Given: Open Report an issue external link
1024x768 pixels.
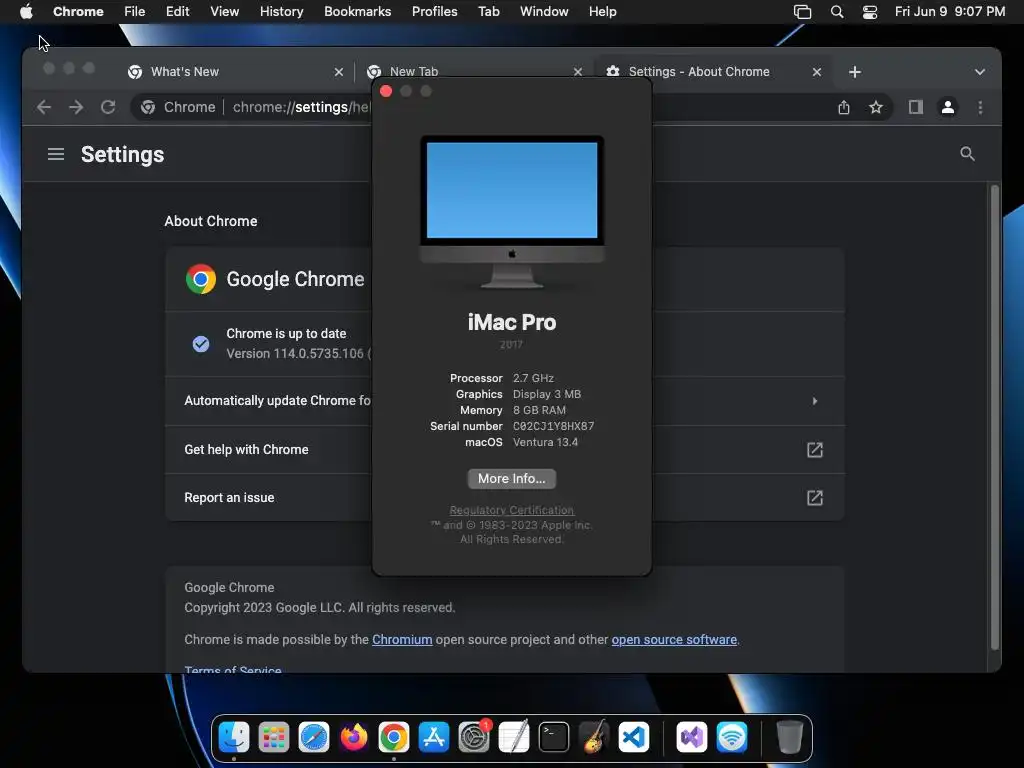Looking at the screenshot, I should (814, 498).
